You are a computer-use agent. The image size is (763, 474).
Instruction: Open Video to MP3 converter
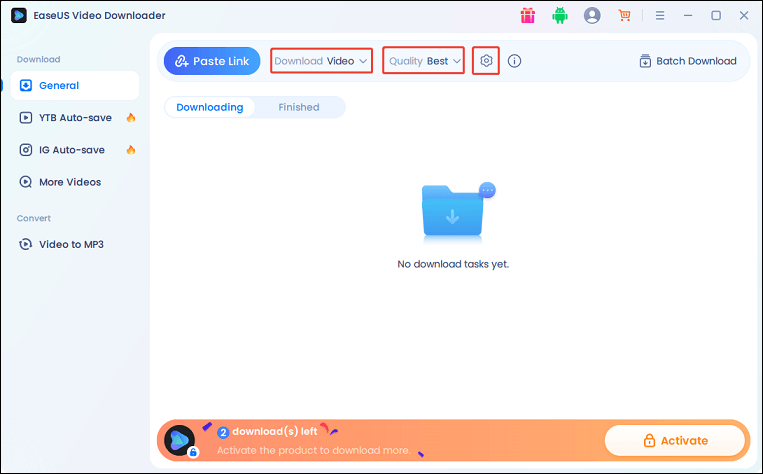click(75, 244)
